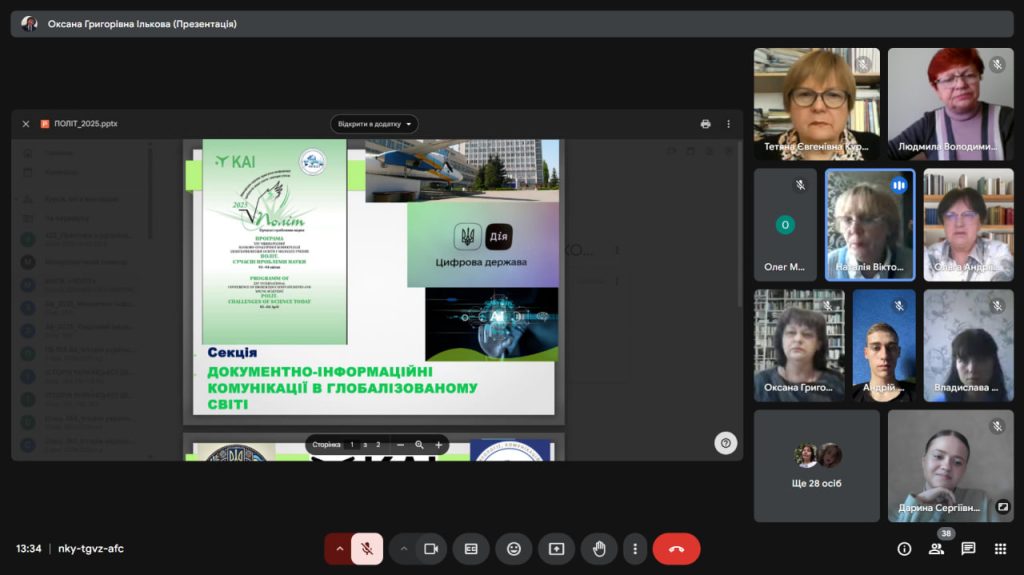Screen dimensions: 1024x575
Task: Open the activities grid icon
Action: 1000,548
